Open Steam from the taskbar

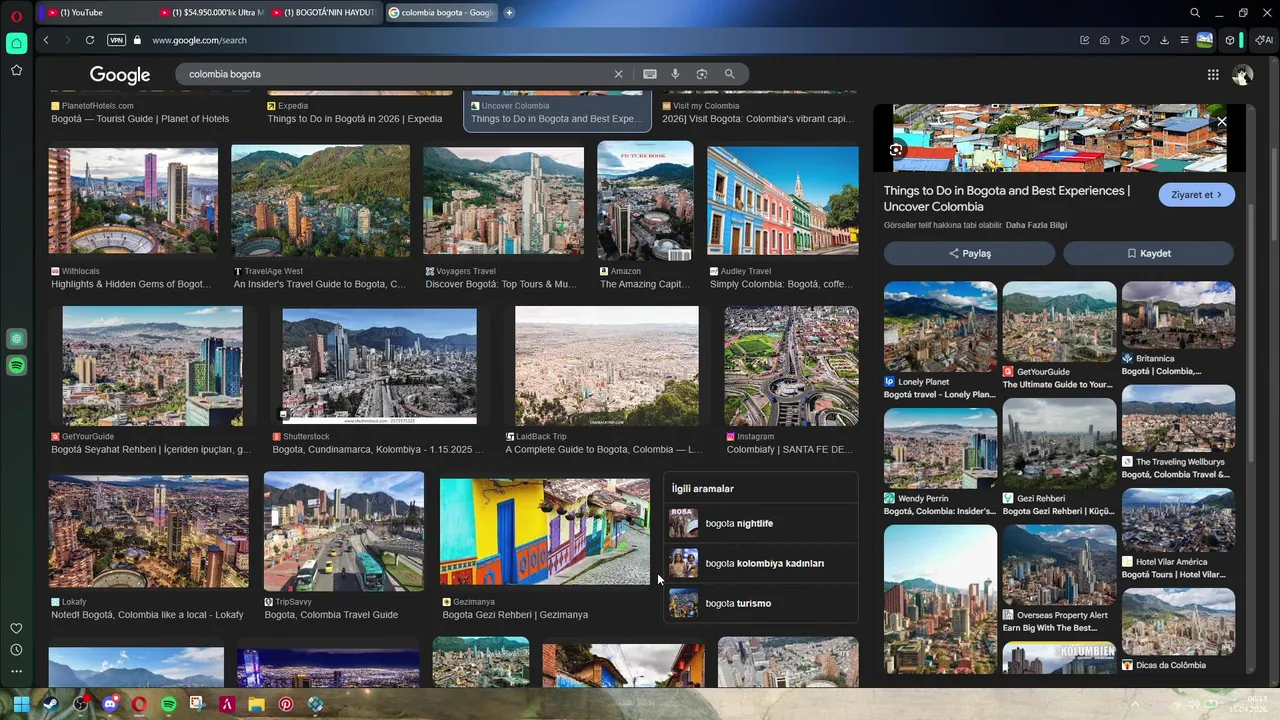click(50, 704)
